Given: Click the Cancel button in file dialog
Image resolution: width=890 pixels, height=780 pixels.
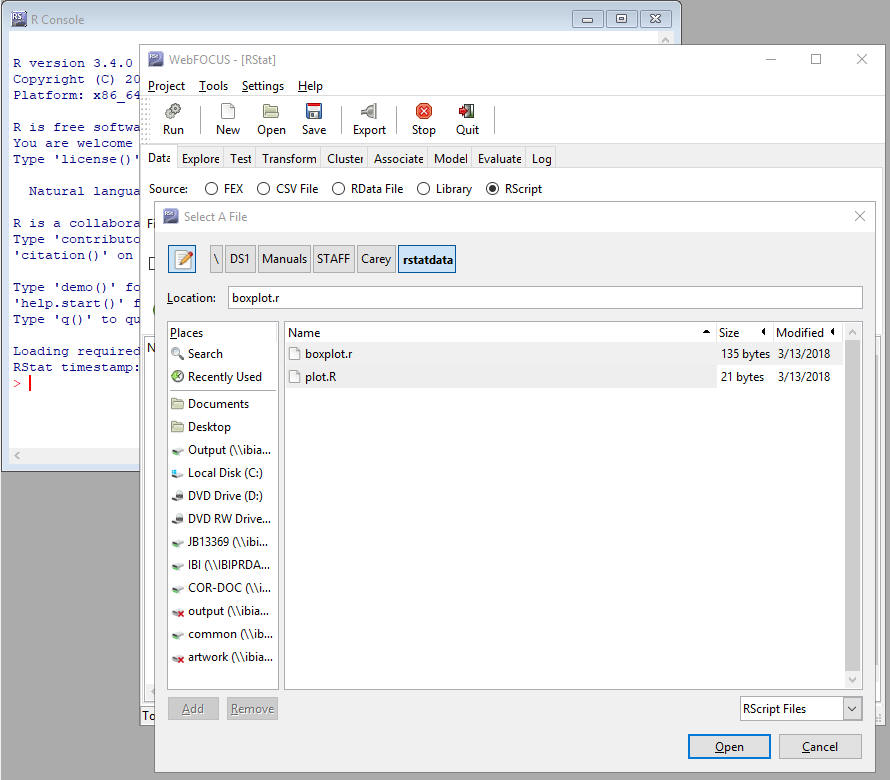Looking at the screenshot, I should (820, 747).
